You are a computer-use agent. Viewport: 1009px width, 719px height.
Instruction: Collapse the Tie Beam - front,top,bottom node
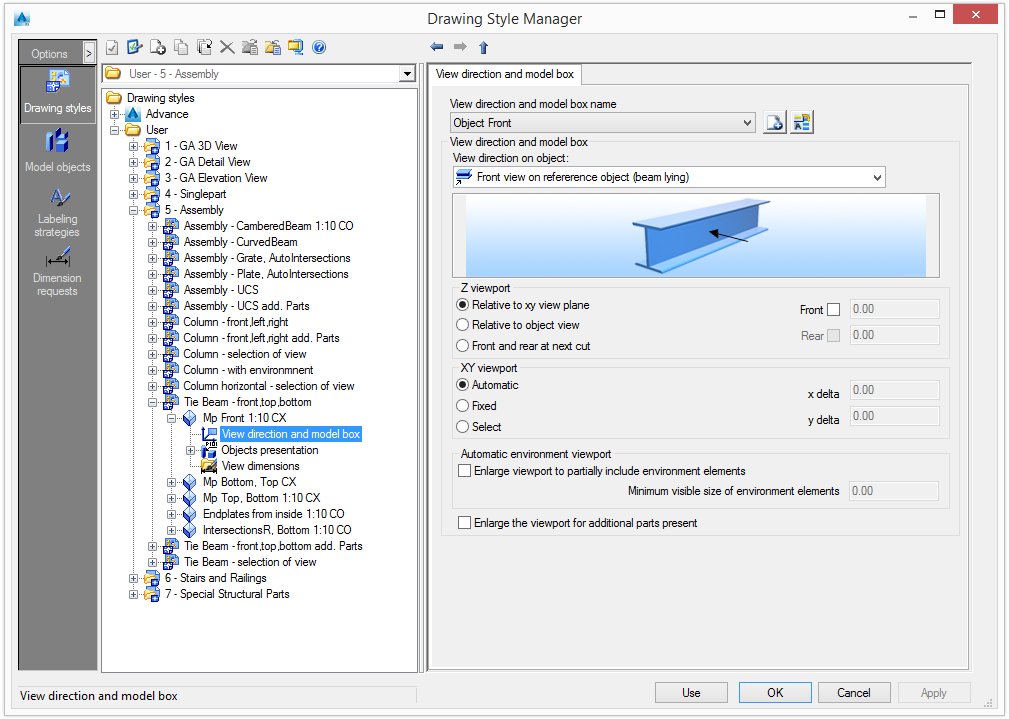(x=153, y=402)
